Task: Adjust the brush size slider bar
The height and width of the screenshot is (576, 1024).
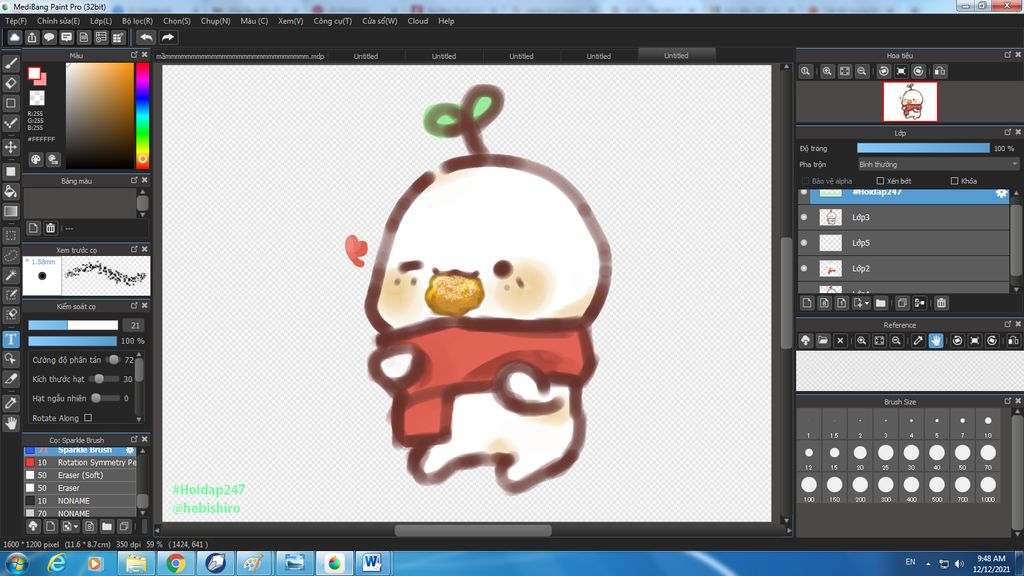Action: pyautogui.click(x=73, y=325)
